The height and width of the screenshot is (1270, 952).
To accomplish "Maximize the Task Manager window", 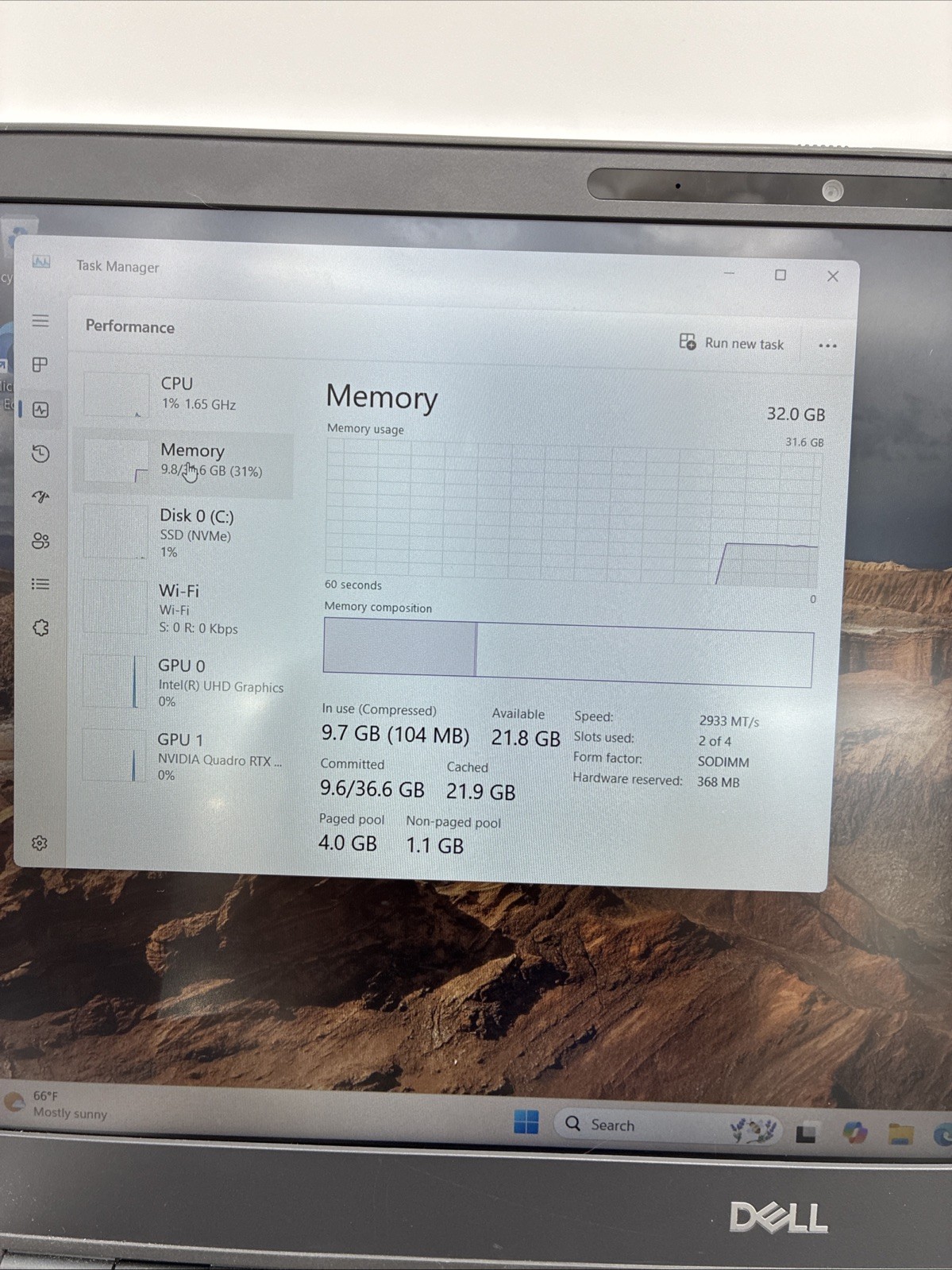I will point(780,275).
